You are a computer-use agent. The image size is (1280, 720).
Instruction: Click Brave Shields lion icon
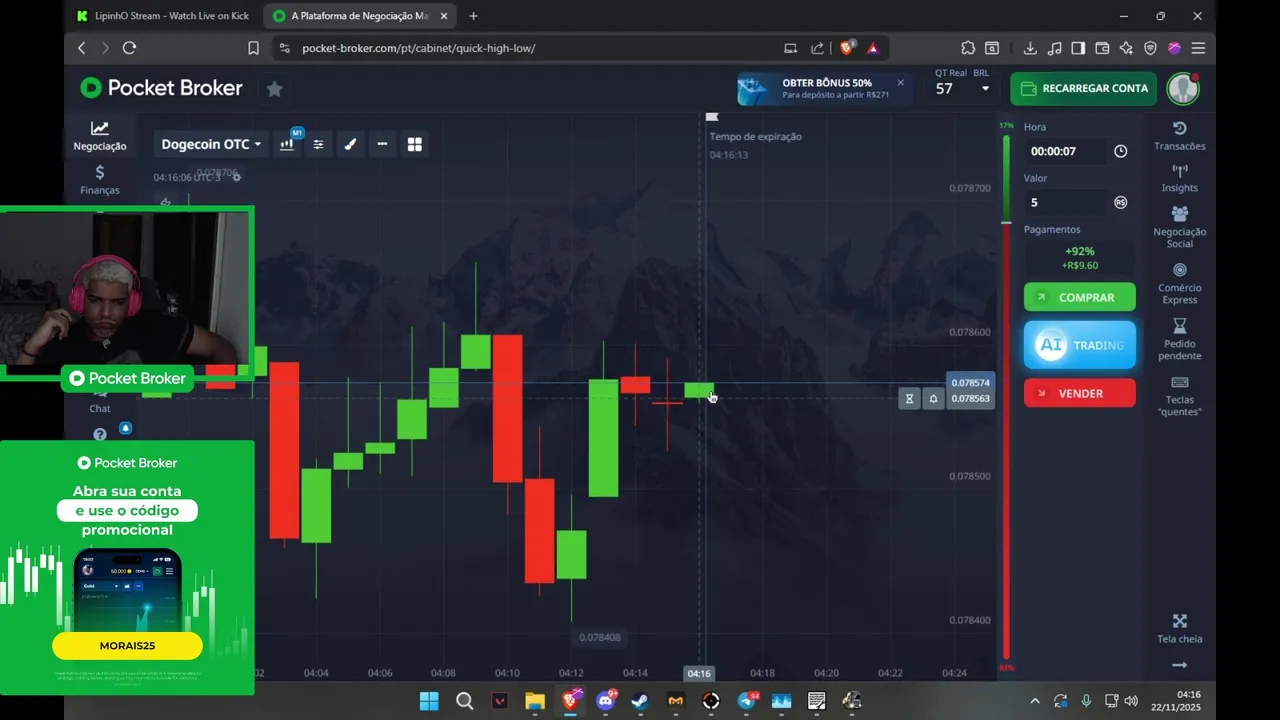pos(847,47)
